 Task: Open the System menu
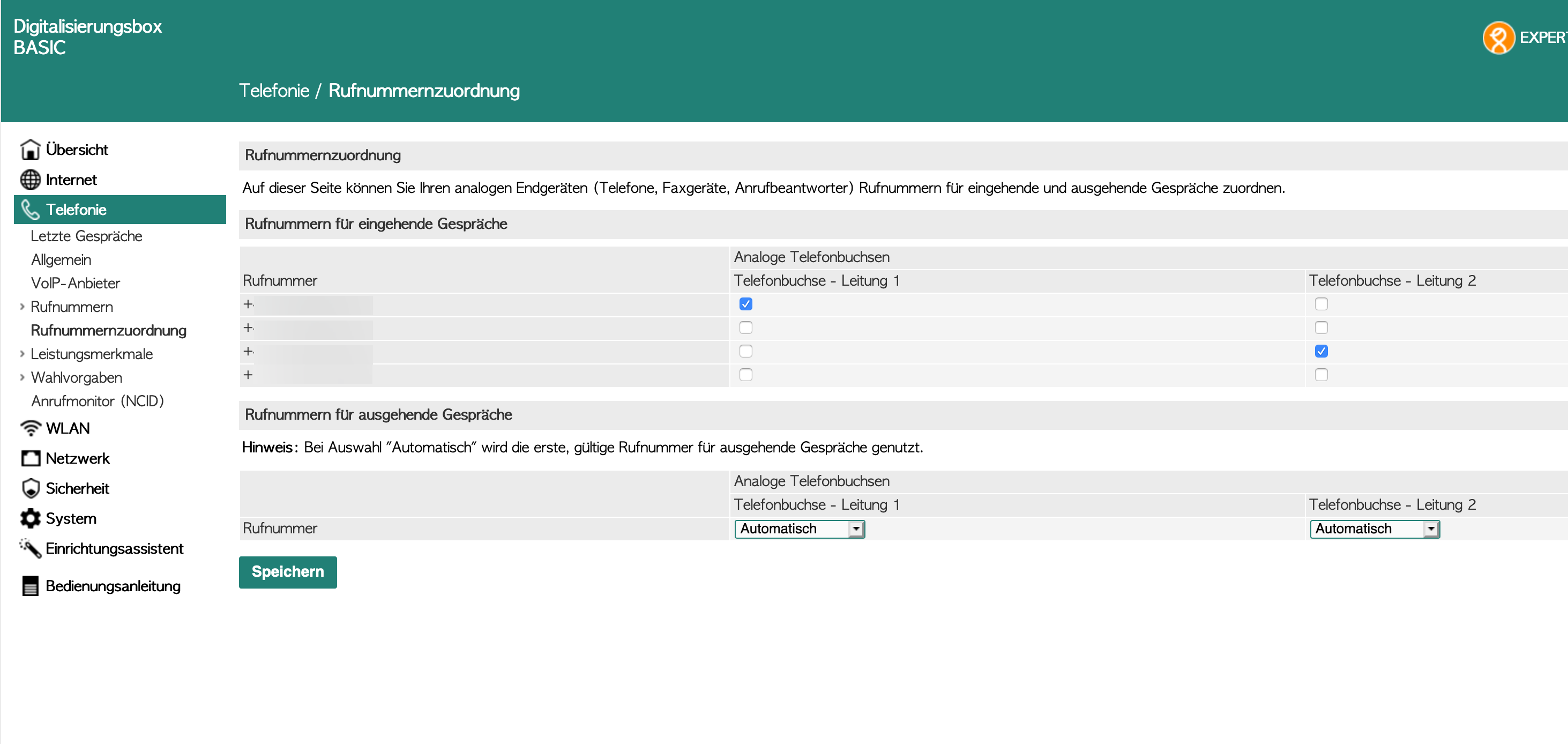[71, 519]
